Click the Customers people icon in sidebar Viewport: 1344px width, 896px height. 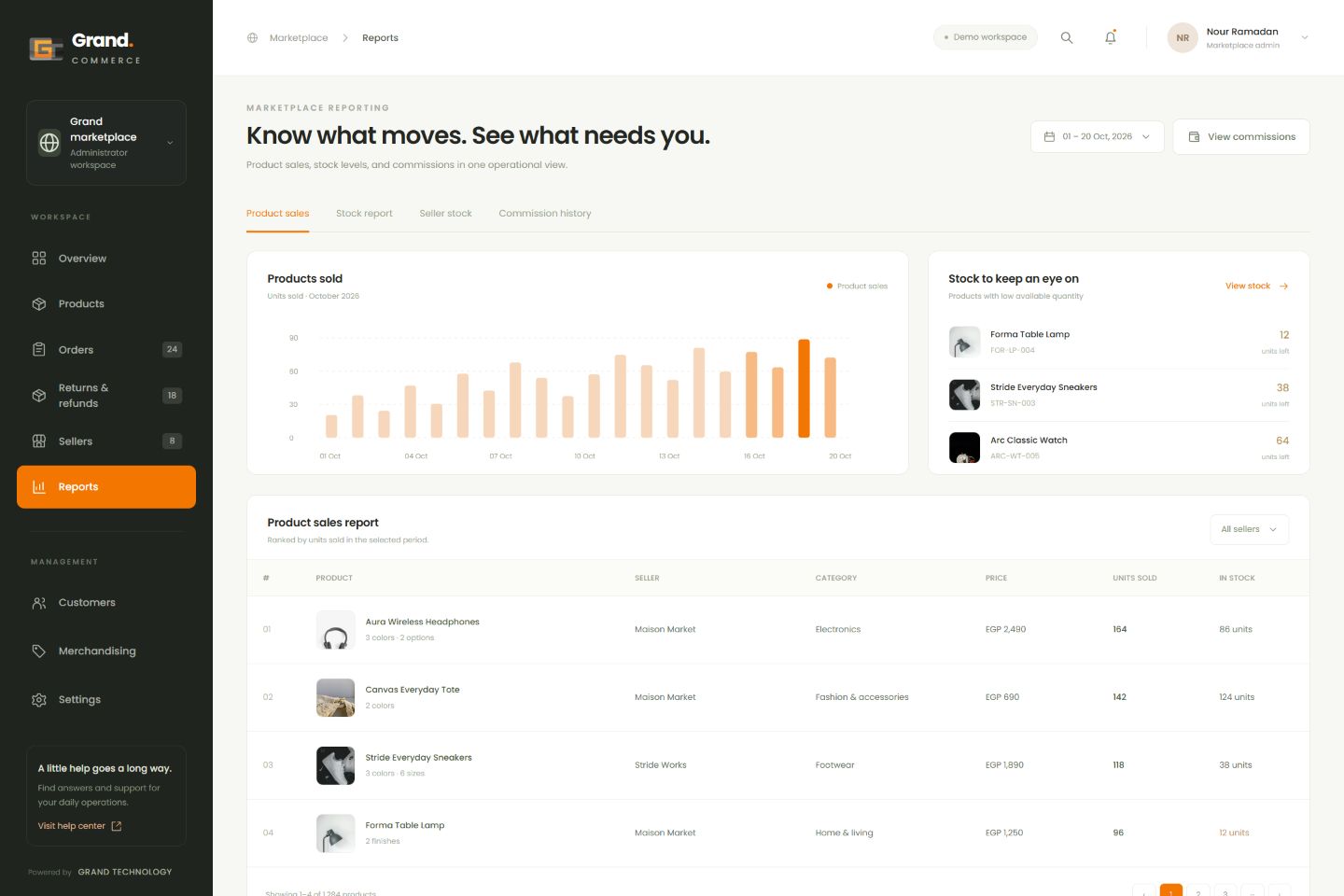click(39, 603)
